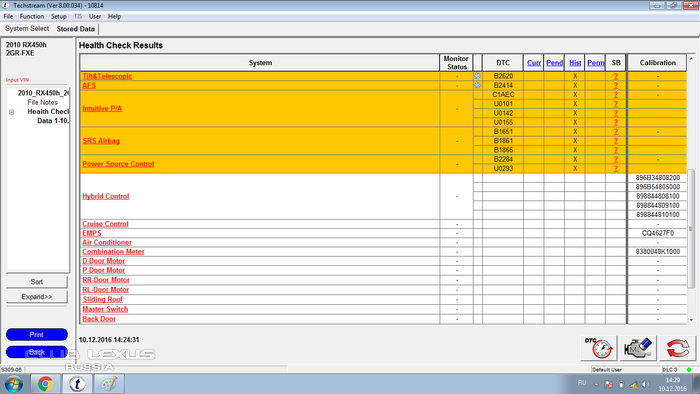The width and height of the screenshot is (700, 394).
Task: Click the taskbar clock
Action: (x=673, y=384)
